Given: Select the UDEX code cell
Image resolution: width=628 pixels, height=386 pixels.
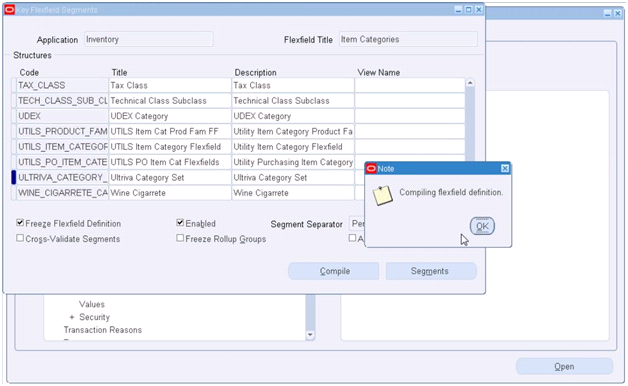Looking at the screenshot, I should (62, 116).
